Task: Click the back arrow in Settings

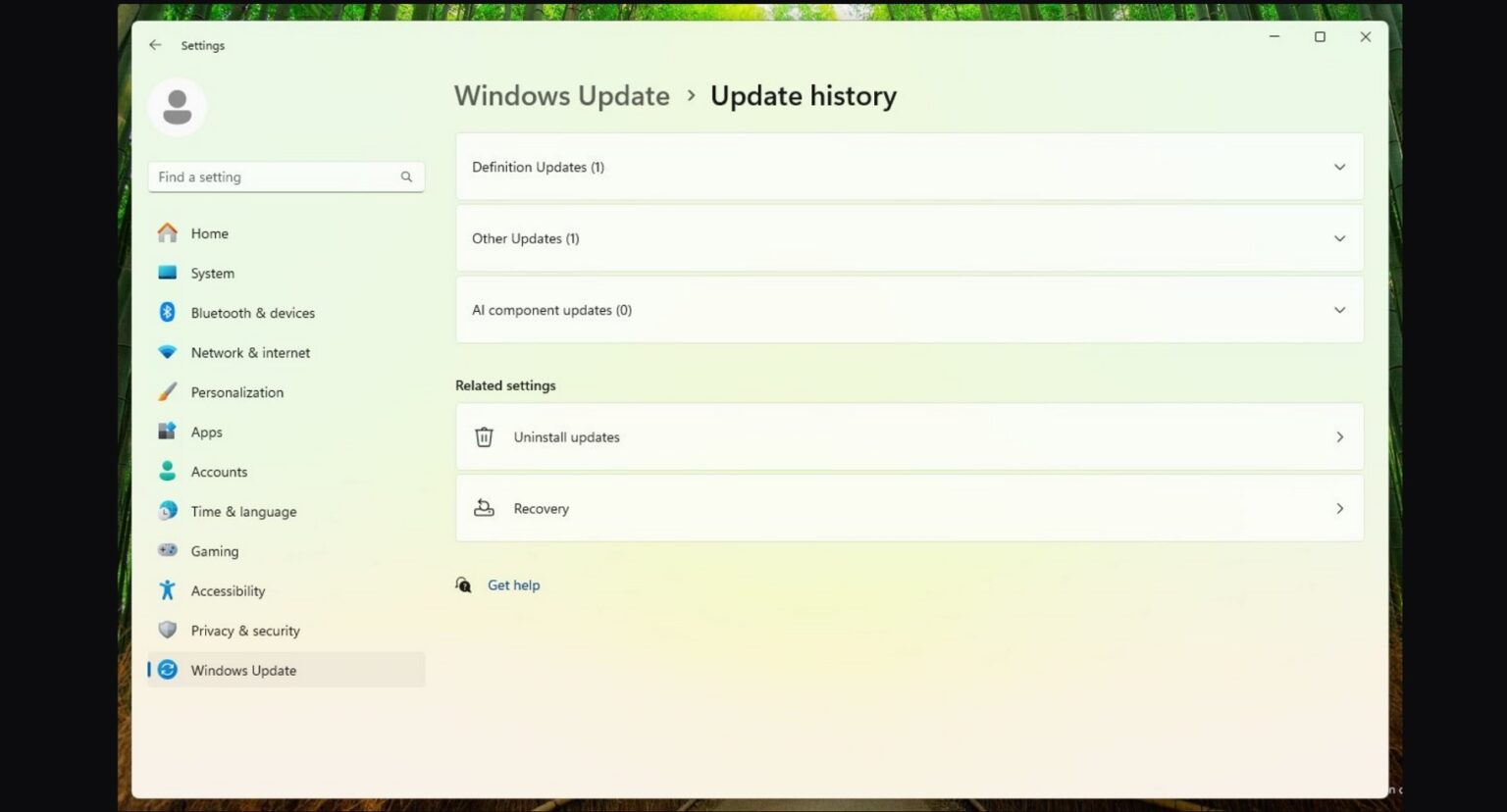Action: tap(155, 45)
